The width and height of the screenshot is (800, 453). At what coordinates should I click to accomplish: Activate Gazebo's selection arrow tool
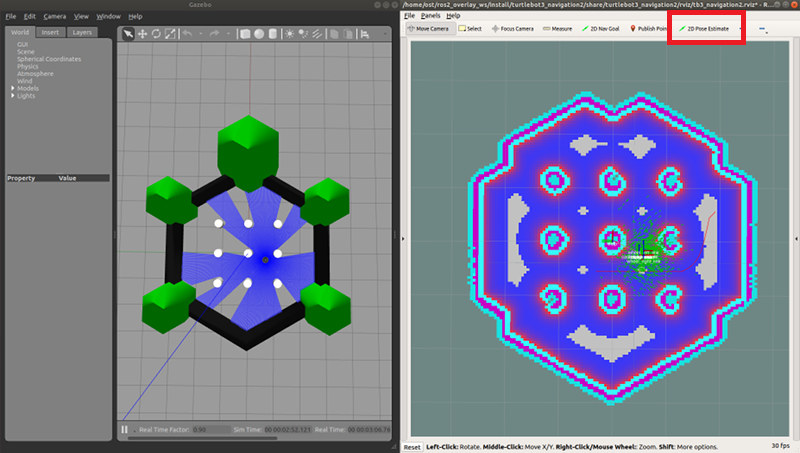128,34
